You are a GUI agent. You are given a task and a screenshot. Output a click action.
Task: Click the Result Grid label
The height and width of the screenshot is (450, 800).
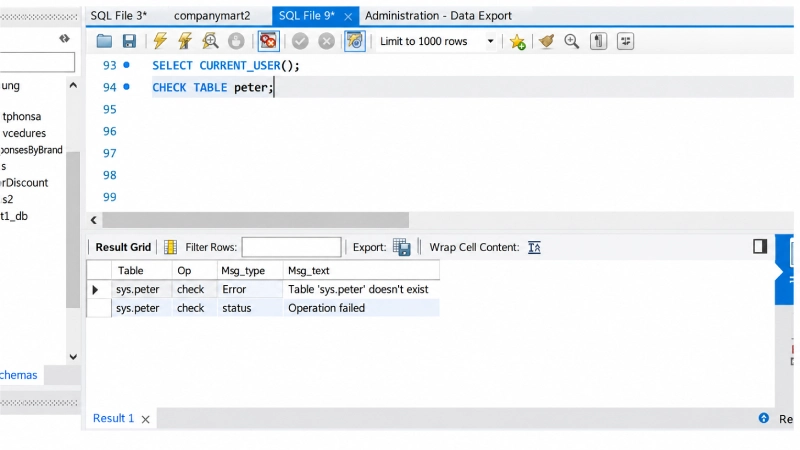pyautogui.click(x=123, y=247)
